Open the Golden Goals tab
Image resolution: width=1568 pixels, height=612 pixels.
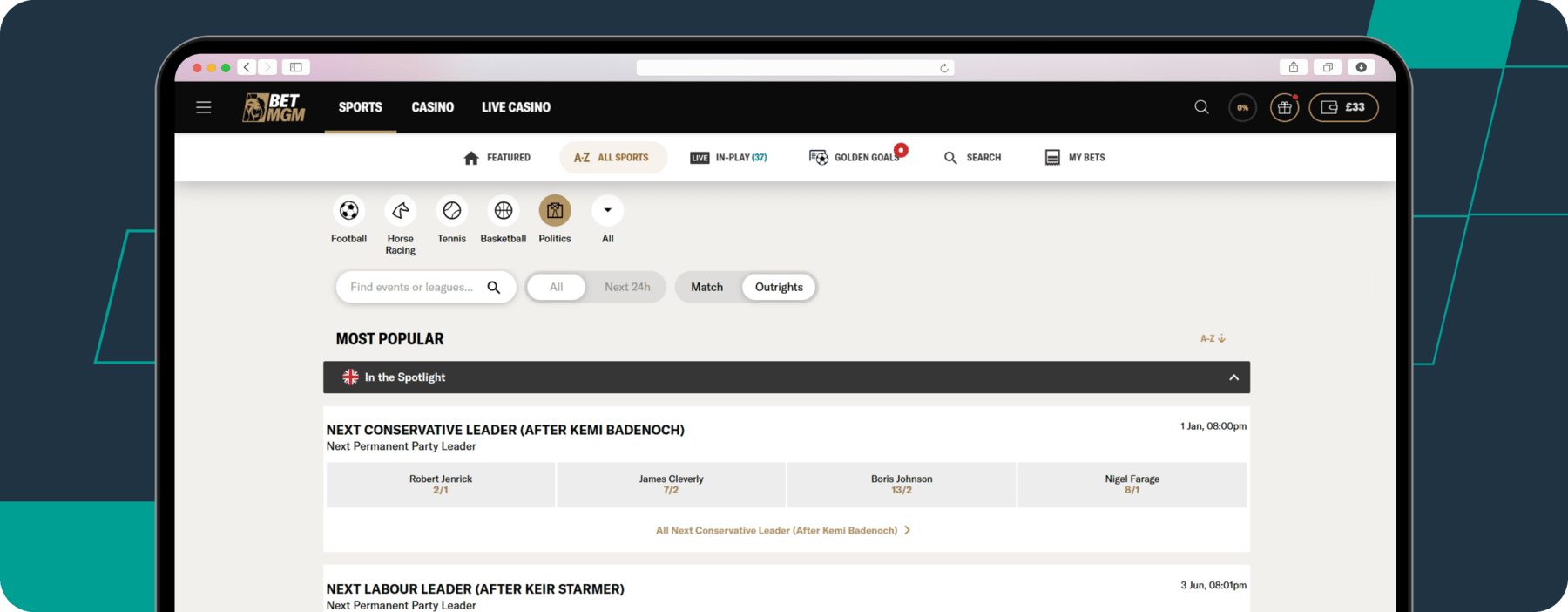pyautogui.click(x=855, y=158)
